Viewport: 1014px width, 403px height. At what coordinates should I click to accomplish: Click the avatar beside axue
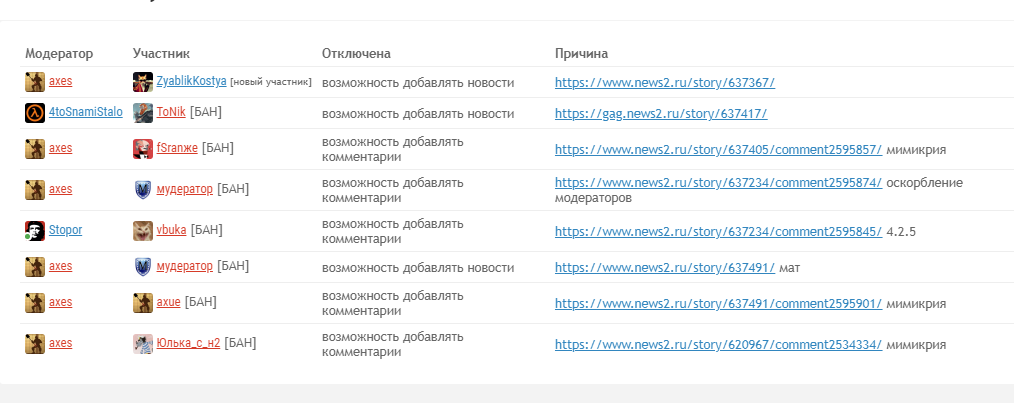point(143,302)
